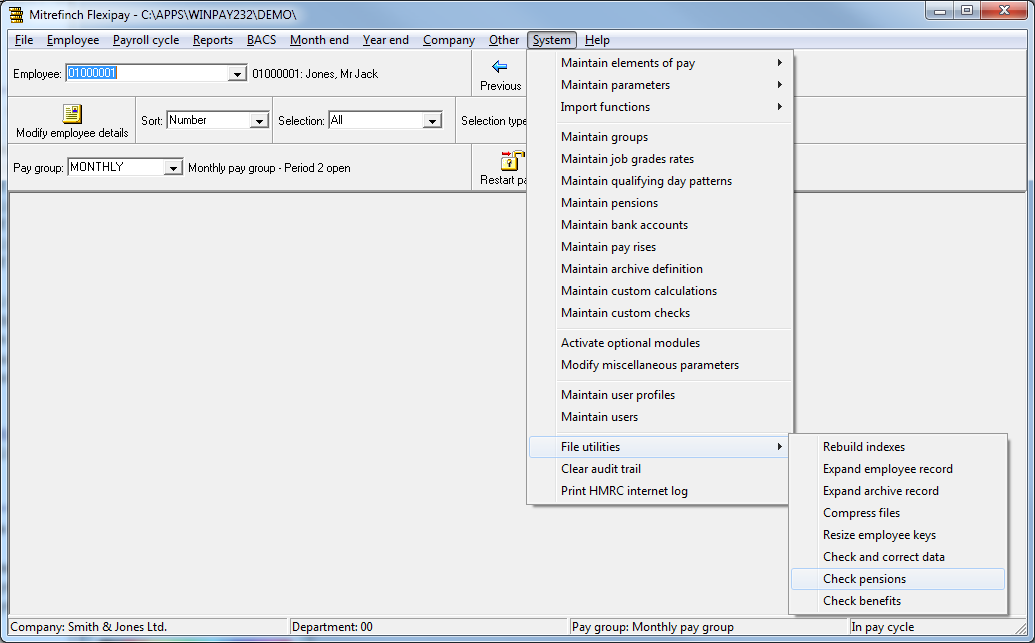This screenshot has width=1035, height=643.
Task: Choose Maintain custom checks
Action: (660, 313)
